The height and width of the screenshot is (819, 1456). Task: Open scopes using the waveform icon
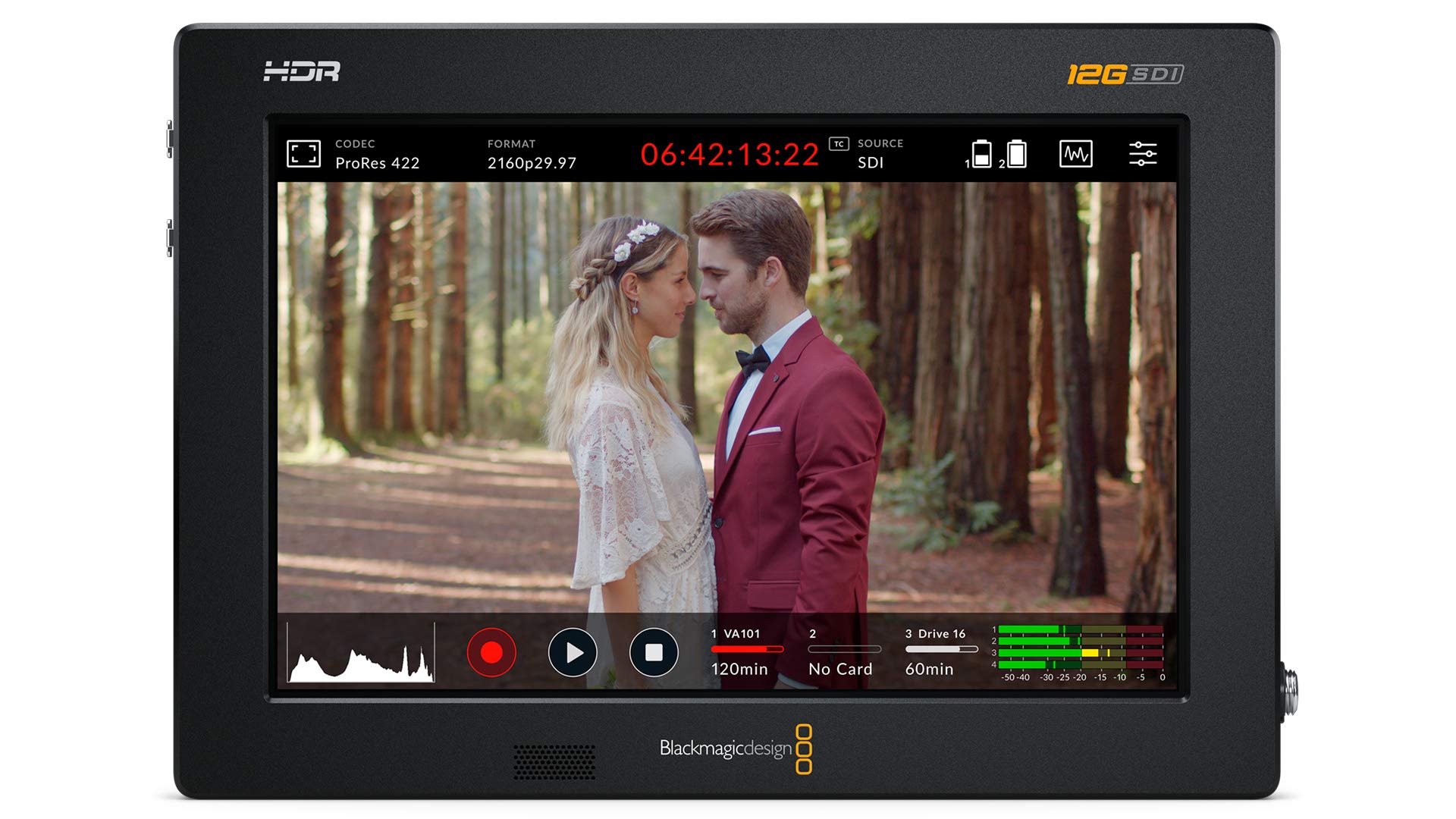pos(1077,154)
